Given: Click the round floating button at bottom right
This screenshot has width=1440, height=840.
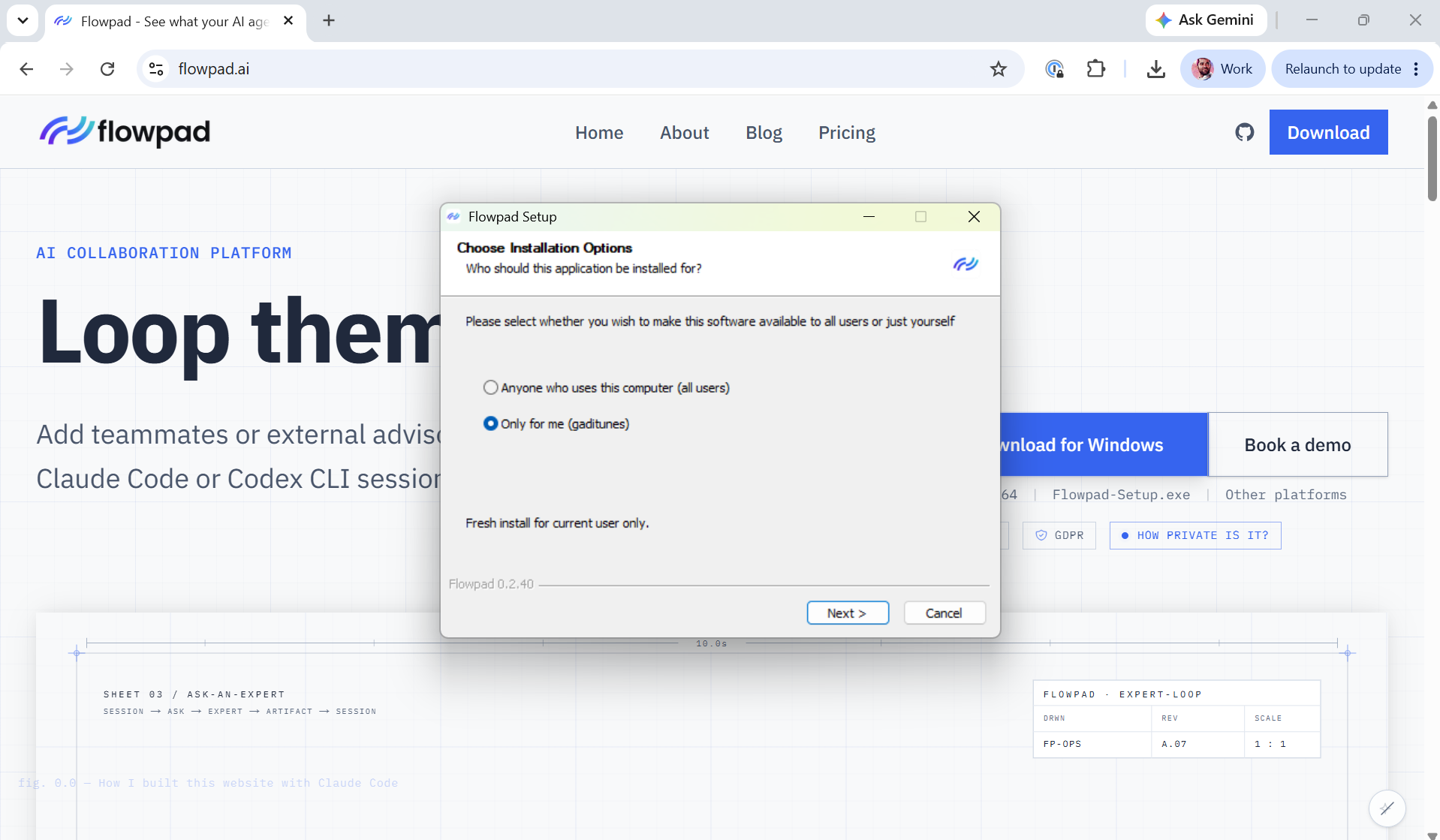Looking at the screenshot, I should click(x=1387, y=808).
